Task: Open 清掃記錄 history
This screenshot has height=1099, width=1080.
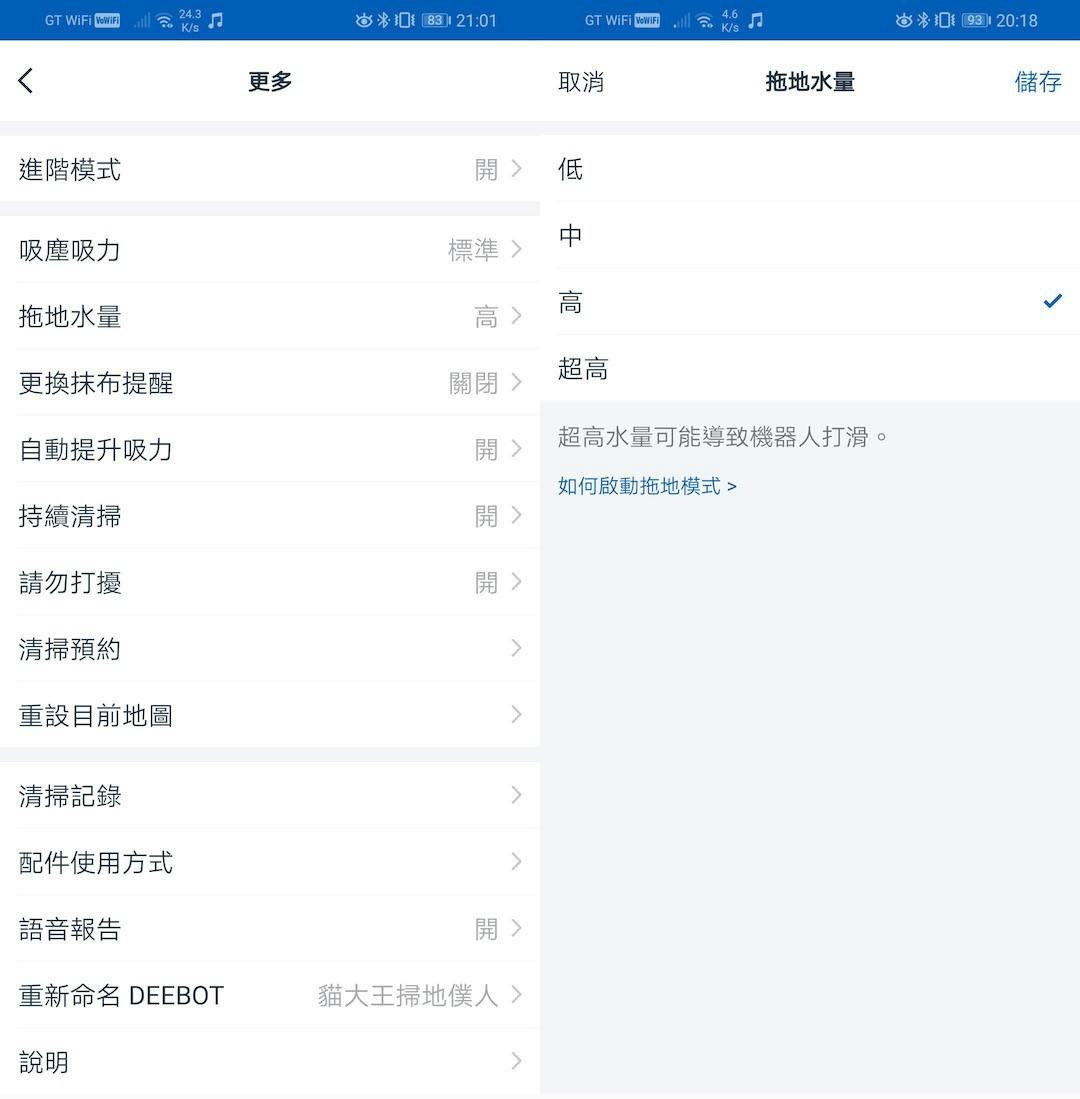Action: 270,796
